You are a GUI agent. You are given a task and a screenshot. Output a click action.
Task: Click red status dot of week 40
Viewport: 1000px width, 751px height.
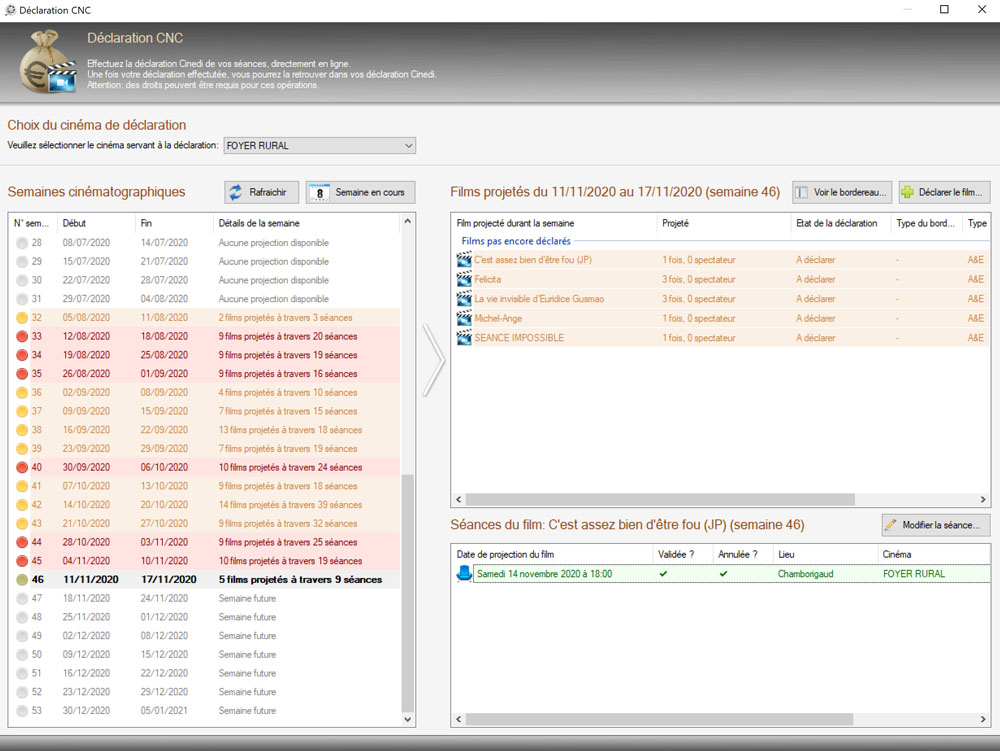(x=22, y=467)
